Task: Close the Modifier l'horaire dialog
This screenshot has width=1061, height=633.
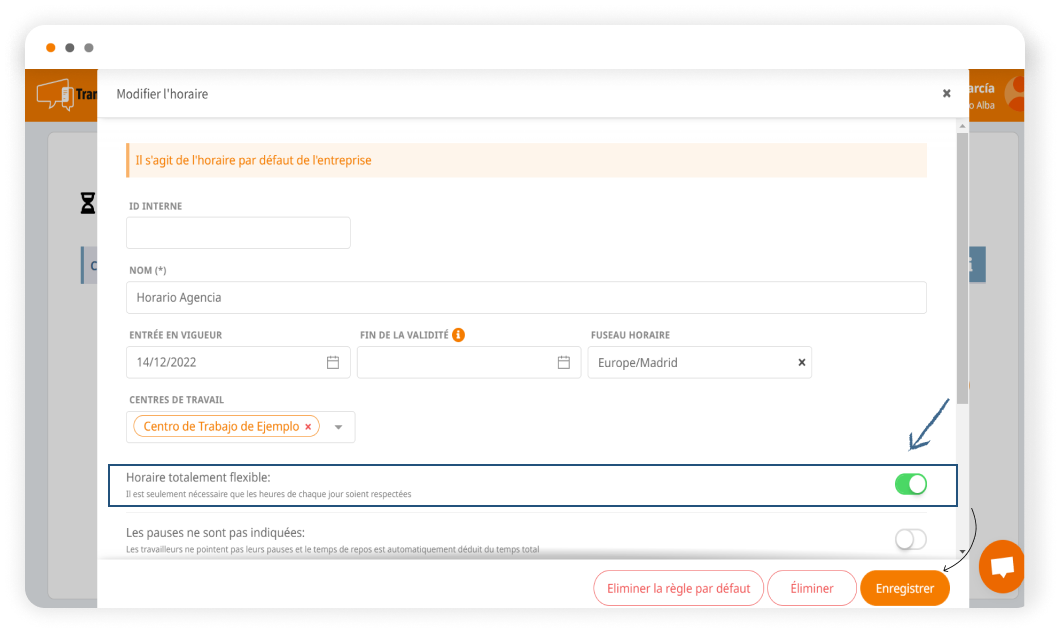Action: click(x=946, y=93)
